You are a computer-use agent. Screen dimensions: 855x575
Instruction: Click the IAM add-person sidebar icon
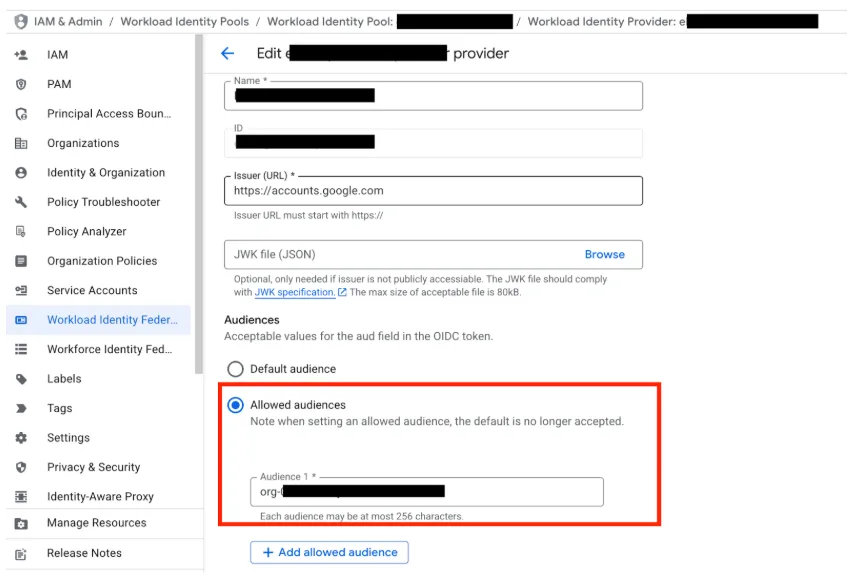click(x=21, y=55)
